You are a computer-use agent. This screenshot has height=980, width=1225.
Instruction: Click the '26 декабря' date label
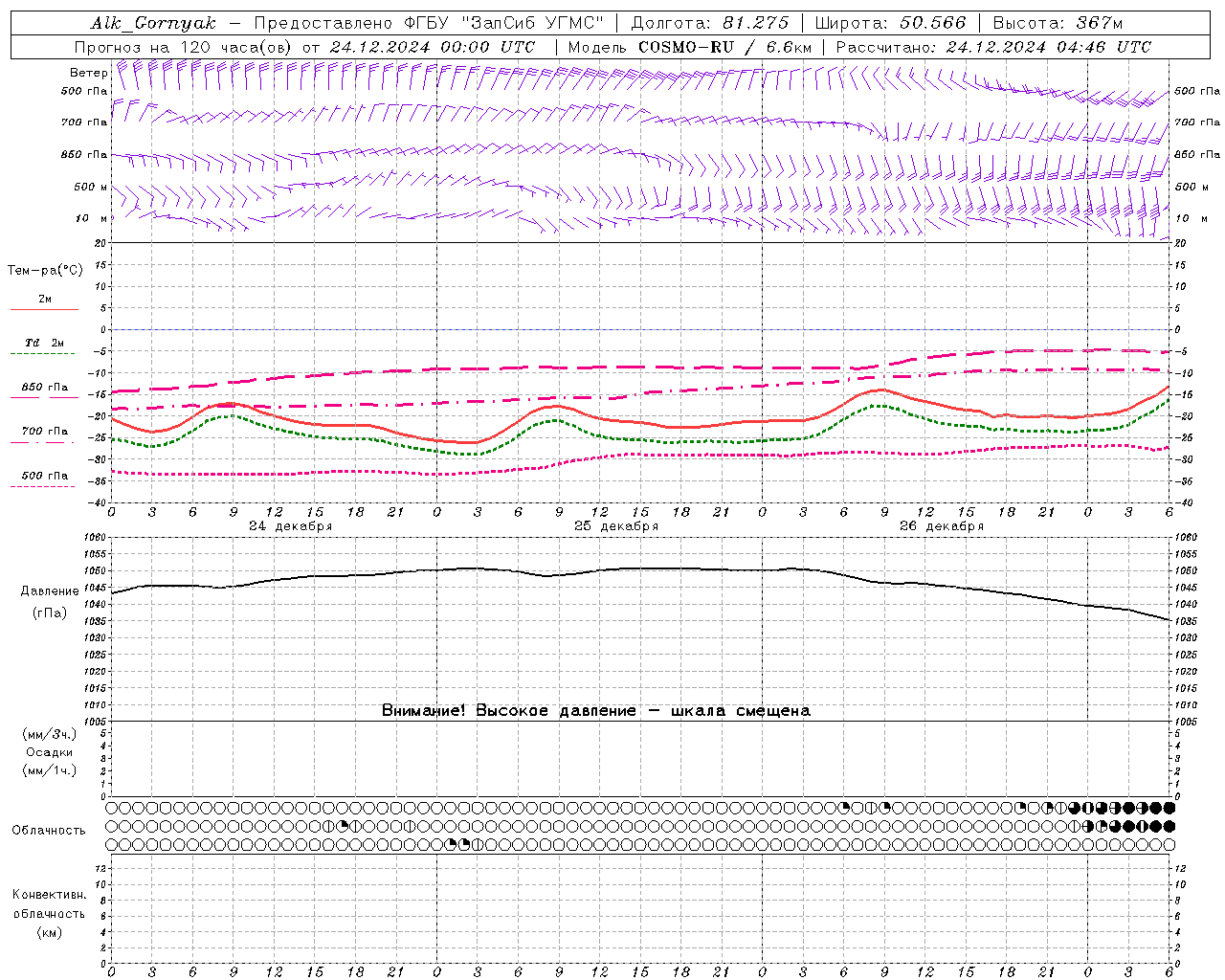pyautogui.click(x=942, y=526)
